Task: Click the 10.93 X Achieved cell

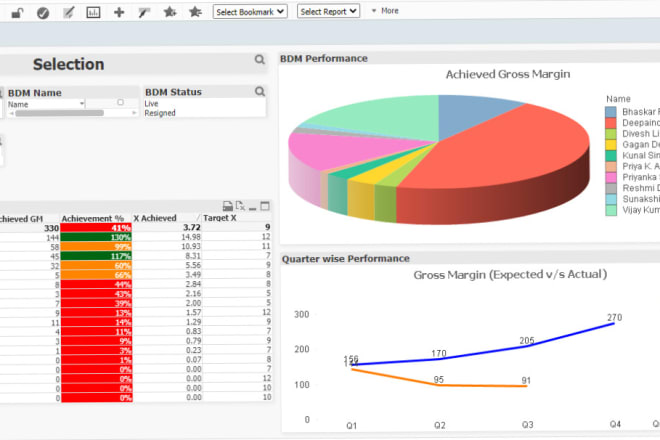Action: pos(168,246)
